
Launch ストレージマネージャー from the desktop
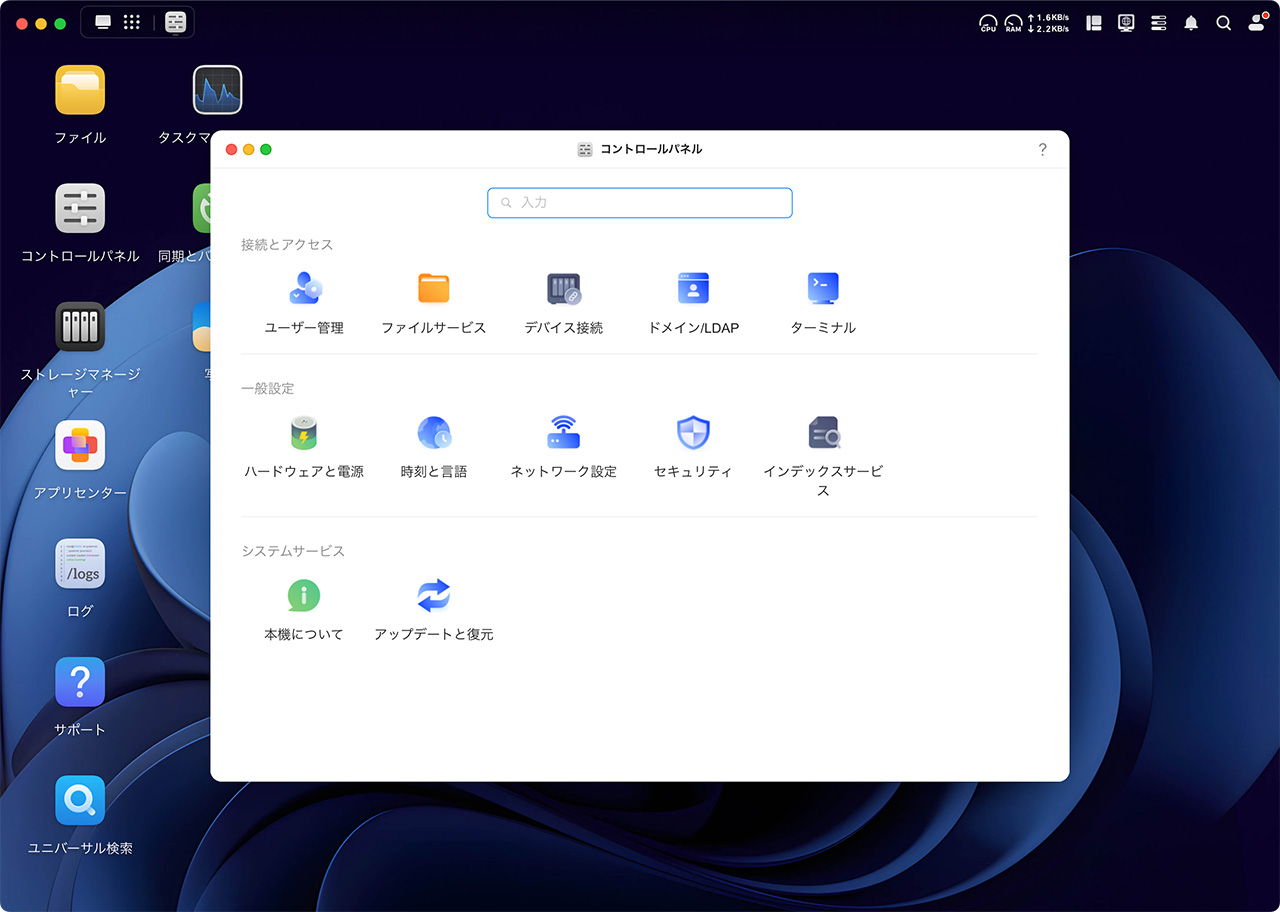[x=80, y=327]
